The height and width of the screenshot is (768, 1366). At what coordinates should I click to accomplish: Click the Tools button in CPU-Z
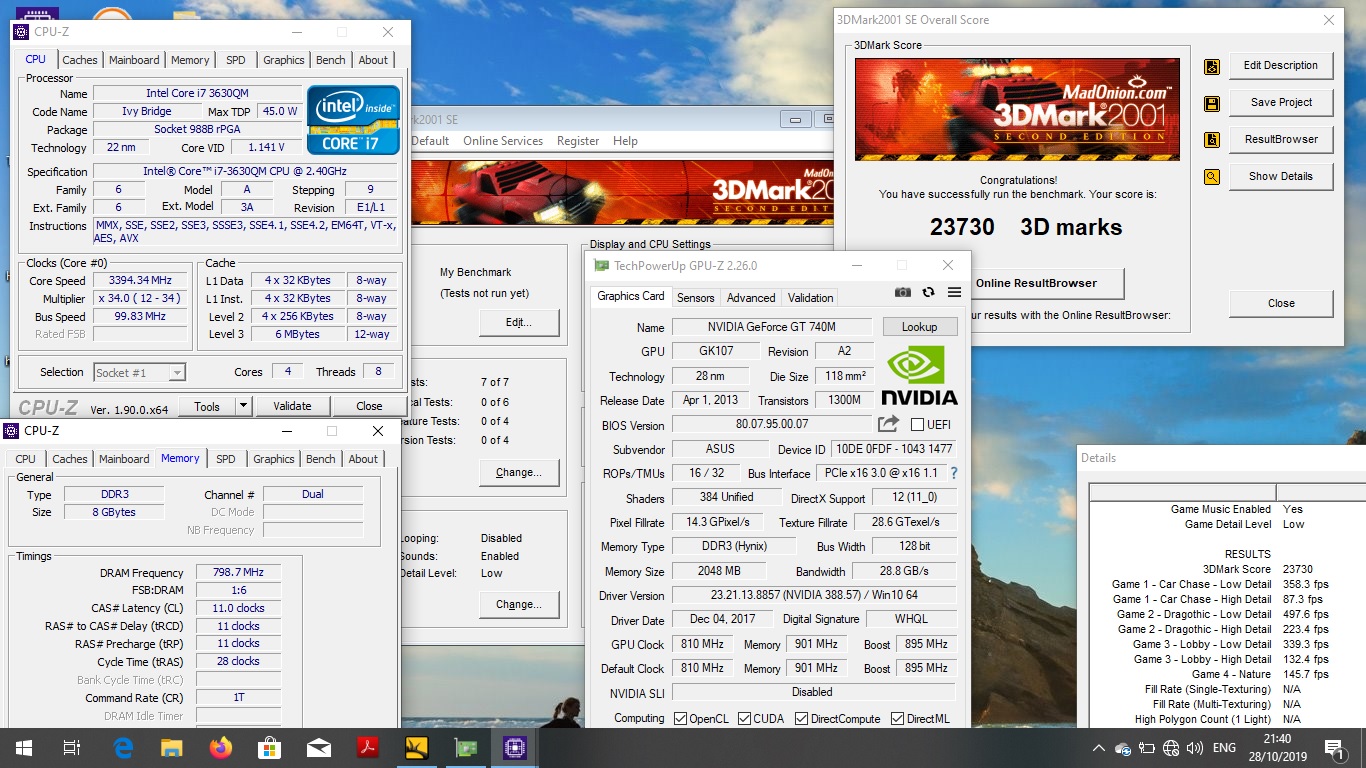207,406
